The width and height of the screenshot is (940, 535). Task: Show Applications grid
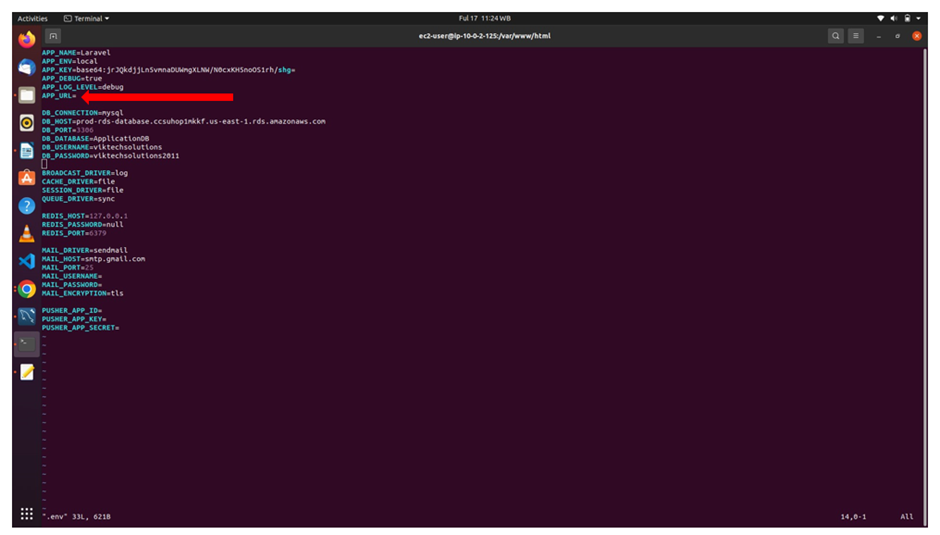(x=26, y=514)
